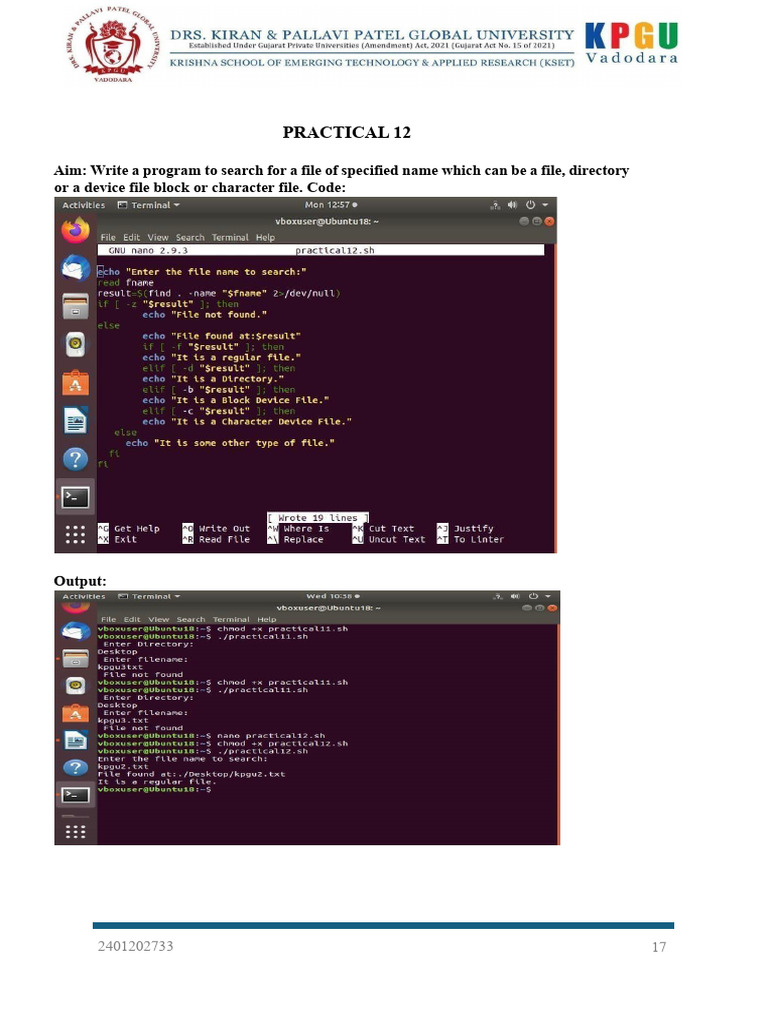The height and width of the screenshot is (1024, 768).
Task: Open Terminal menu in the nano terminal window
Action: tap(230, 237)
